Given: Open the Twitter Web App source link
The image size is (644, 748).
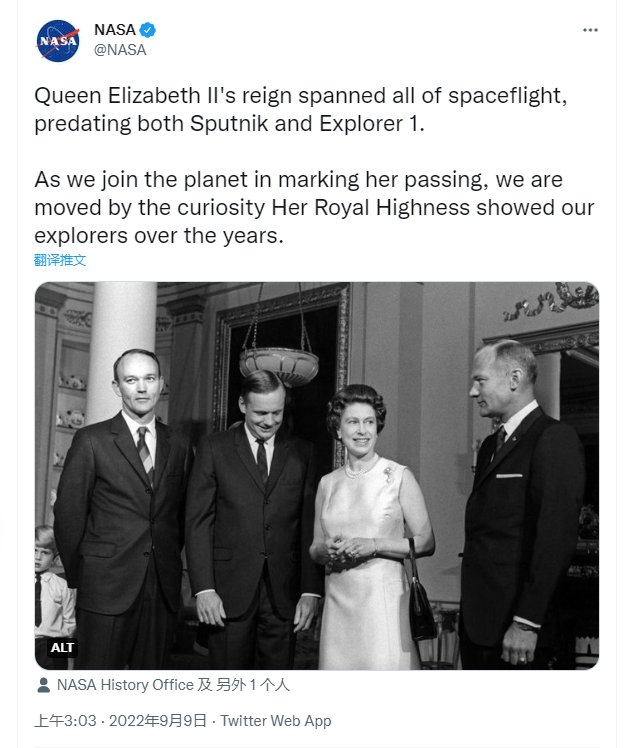Looking at the screenshot, I should click(276, 720).
